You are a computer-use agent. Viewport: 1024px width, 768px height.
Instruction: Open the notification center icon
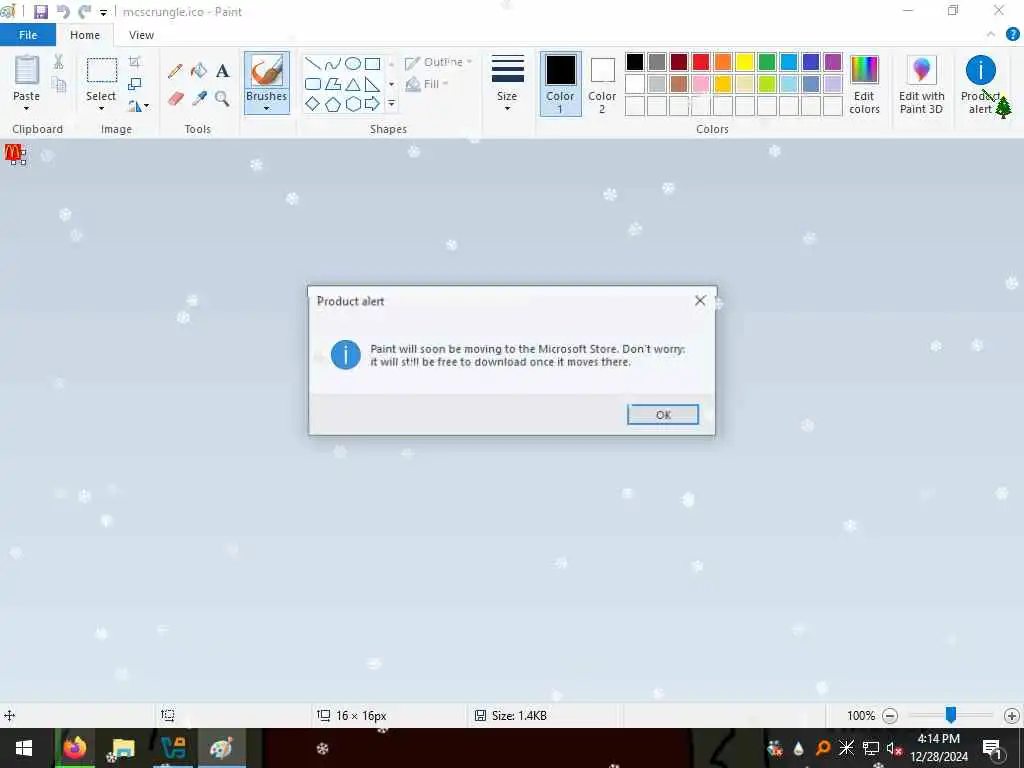[x=992, y=748]
